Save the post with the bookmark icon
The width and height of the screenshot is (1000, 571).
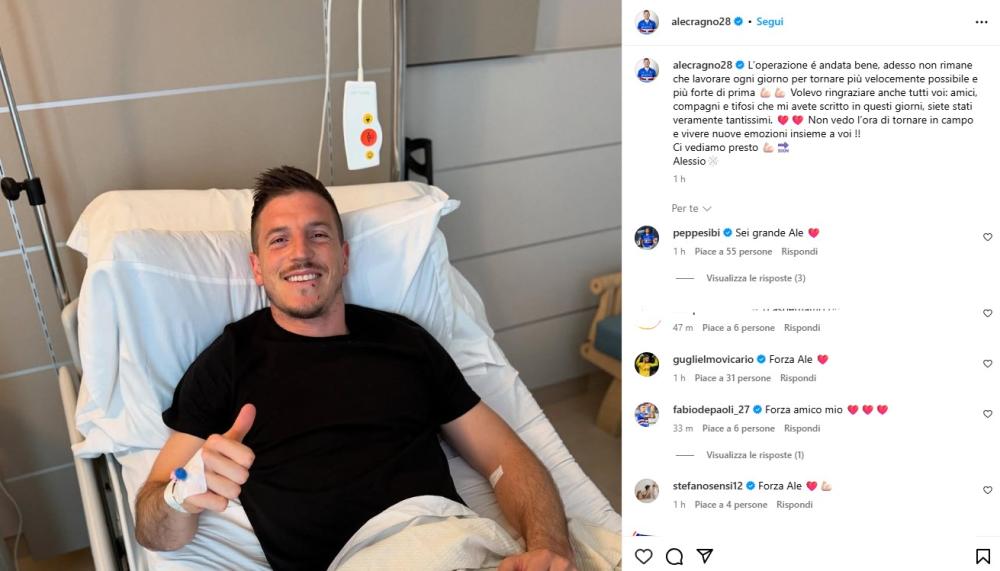983,556
